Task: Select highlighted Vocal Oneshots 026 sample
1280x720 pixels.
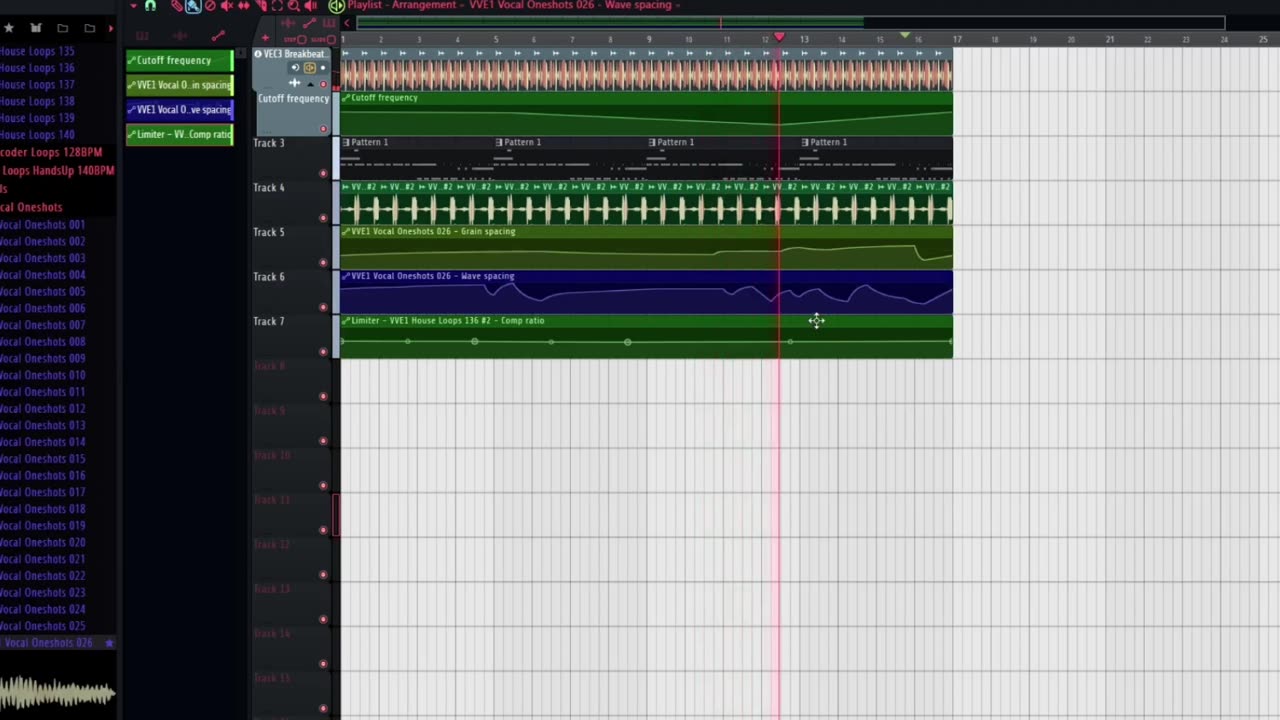Action: coord(58,643)
